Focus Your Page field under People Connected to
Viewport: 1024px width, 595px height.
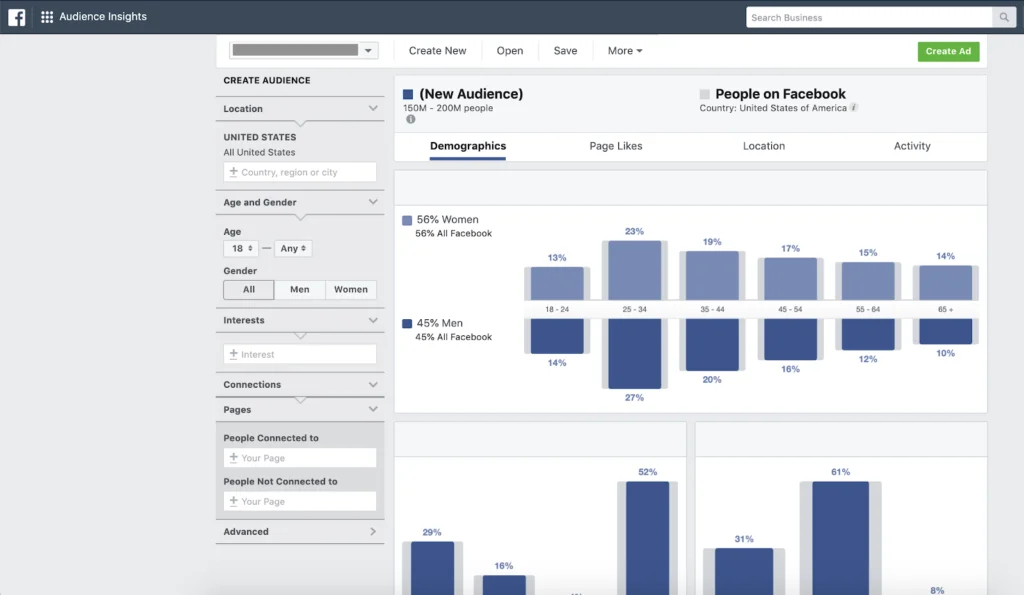300,458
